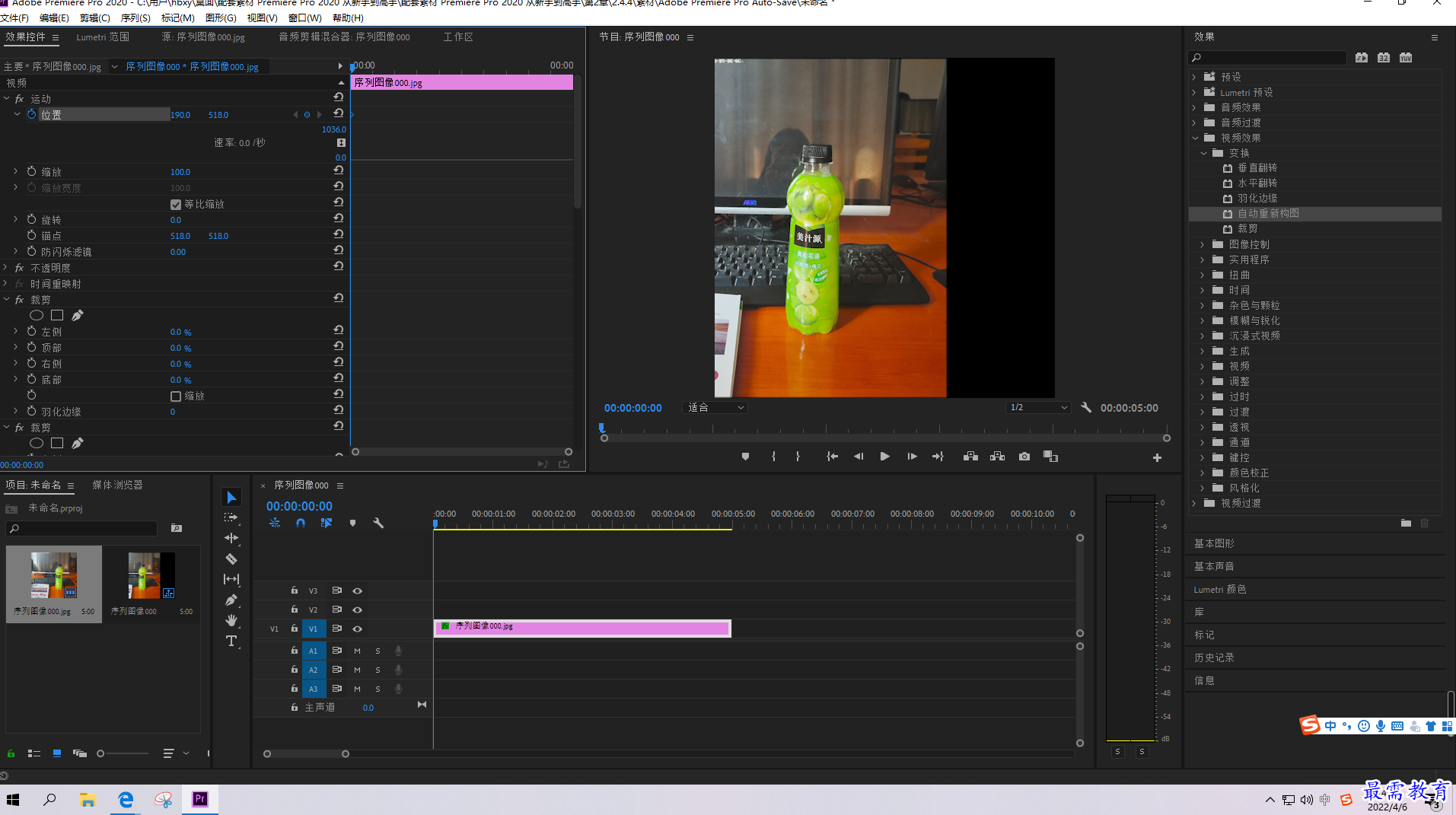The height and width of the screenshot is (815, 1456).
Task: Toggle linked selection in timeline
Action: click(x=327, y=523)
